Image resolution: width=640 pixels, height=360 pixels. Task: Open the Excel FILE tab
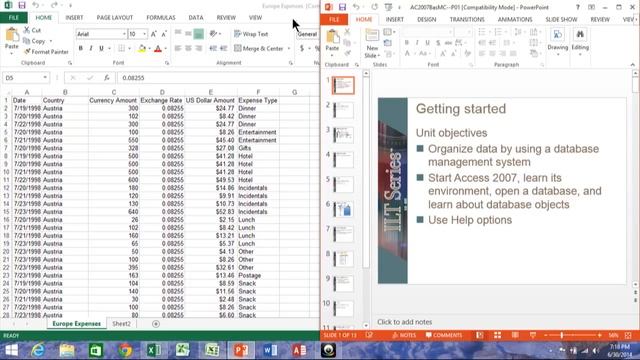(13, 18)
